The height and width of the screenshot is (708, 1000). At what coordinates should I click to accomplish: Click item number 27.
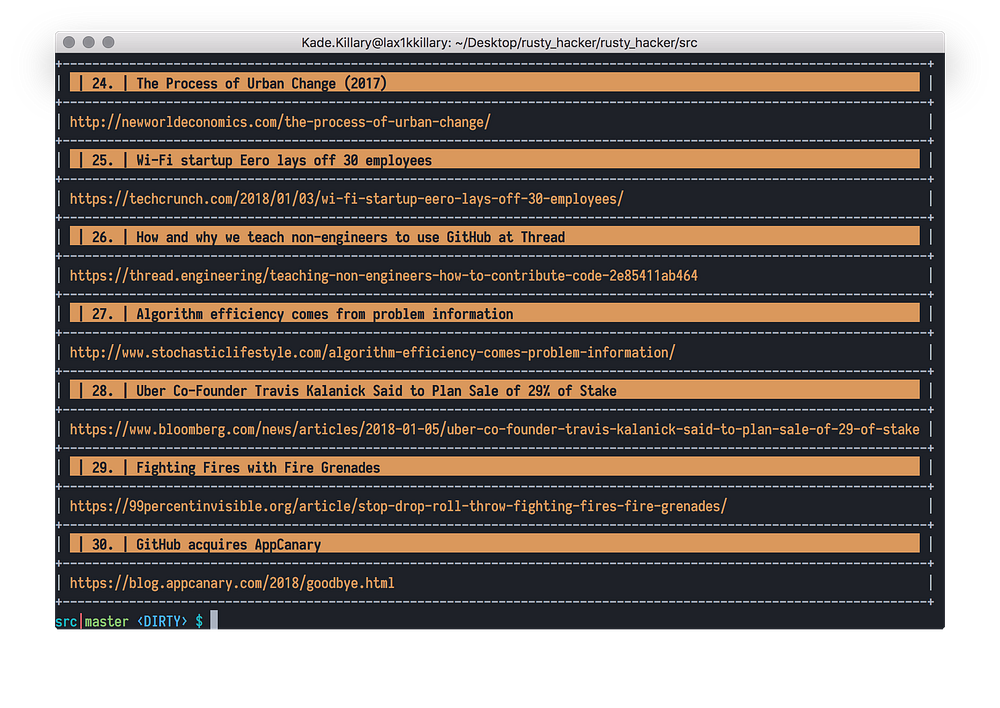click(x=102, y=314)
